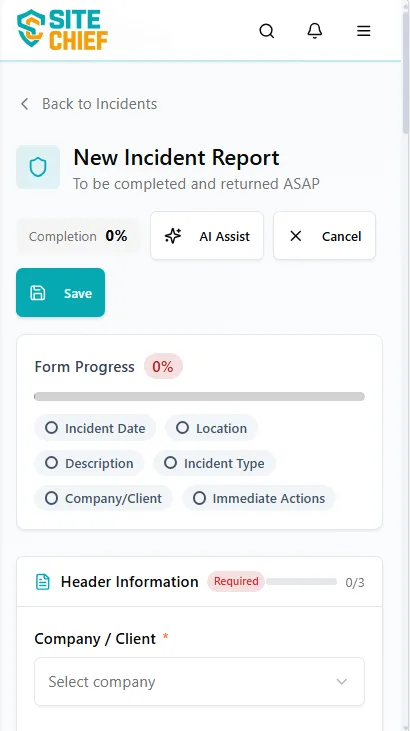The height and width of the screenshot is (731, 410).
Task: Cancel the incident report
Action: click(324, 236)
